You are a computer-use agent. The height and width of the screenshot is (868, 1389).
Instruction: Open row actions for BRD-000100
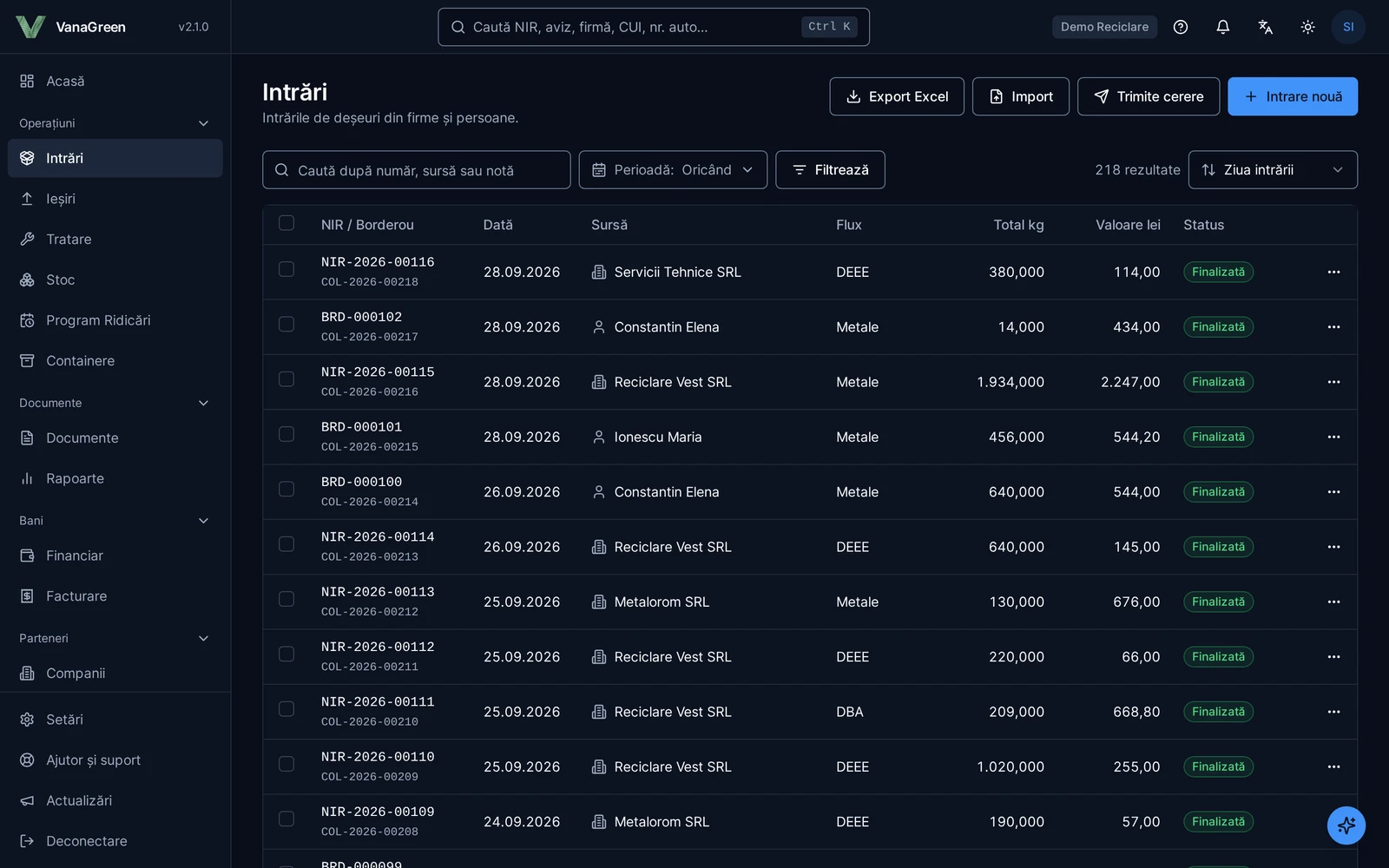click(1333, 492)
